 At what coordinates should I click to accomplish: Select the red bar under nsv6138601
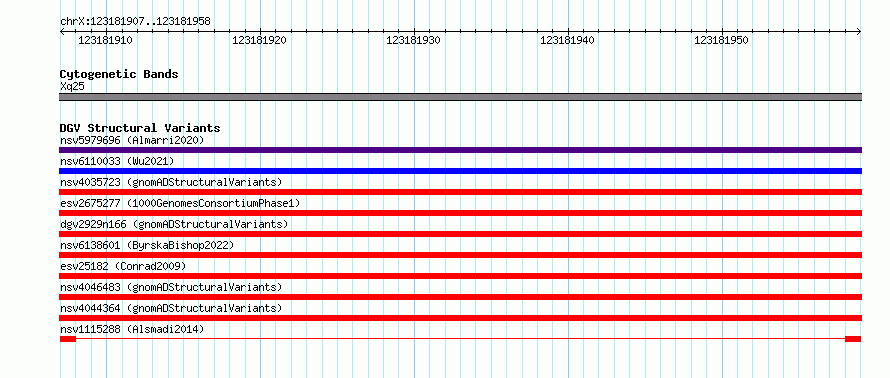click(x=460, y=255)
